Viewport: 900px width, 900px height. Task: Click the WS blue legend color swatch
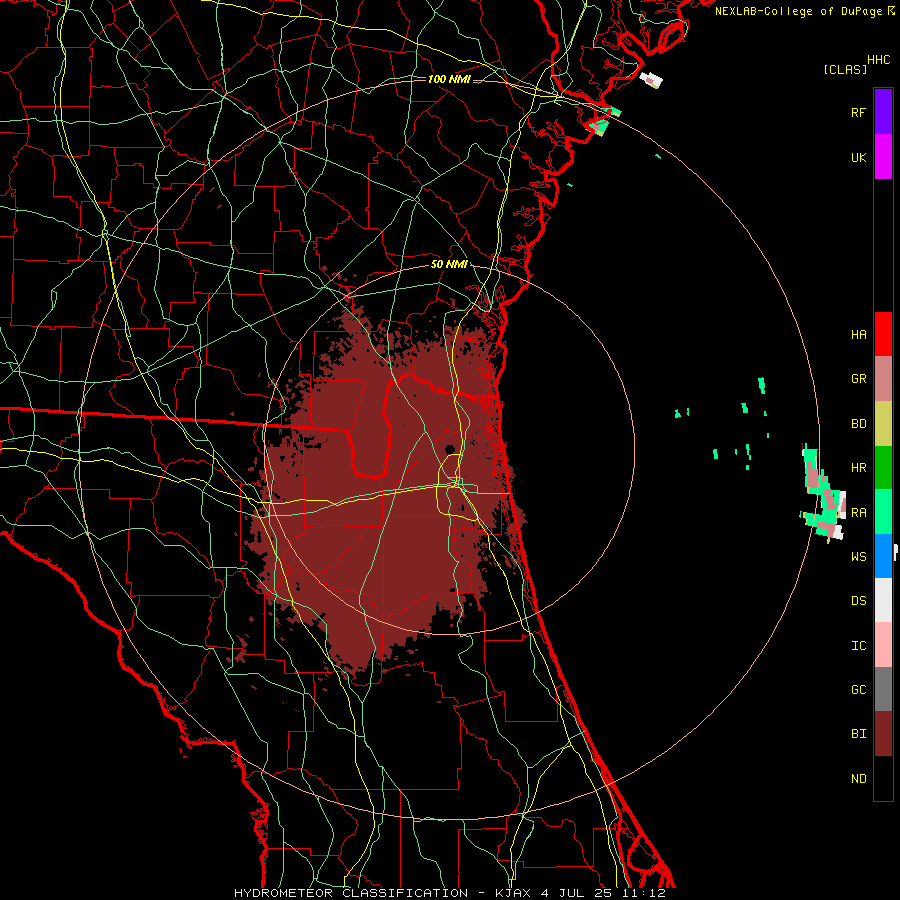[x=883, y=556]
